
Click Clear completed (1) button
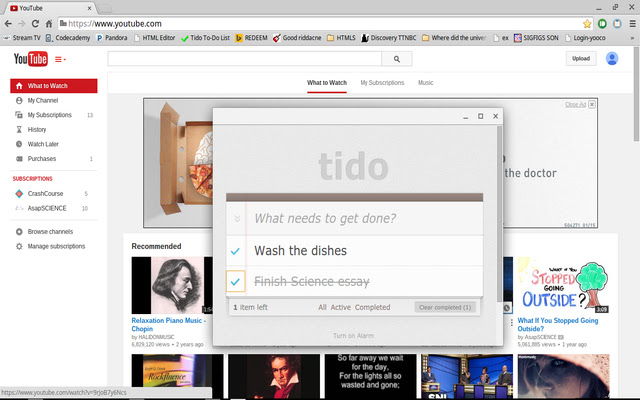pyautogui.click(x=445, y=307)
